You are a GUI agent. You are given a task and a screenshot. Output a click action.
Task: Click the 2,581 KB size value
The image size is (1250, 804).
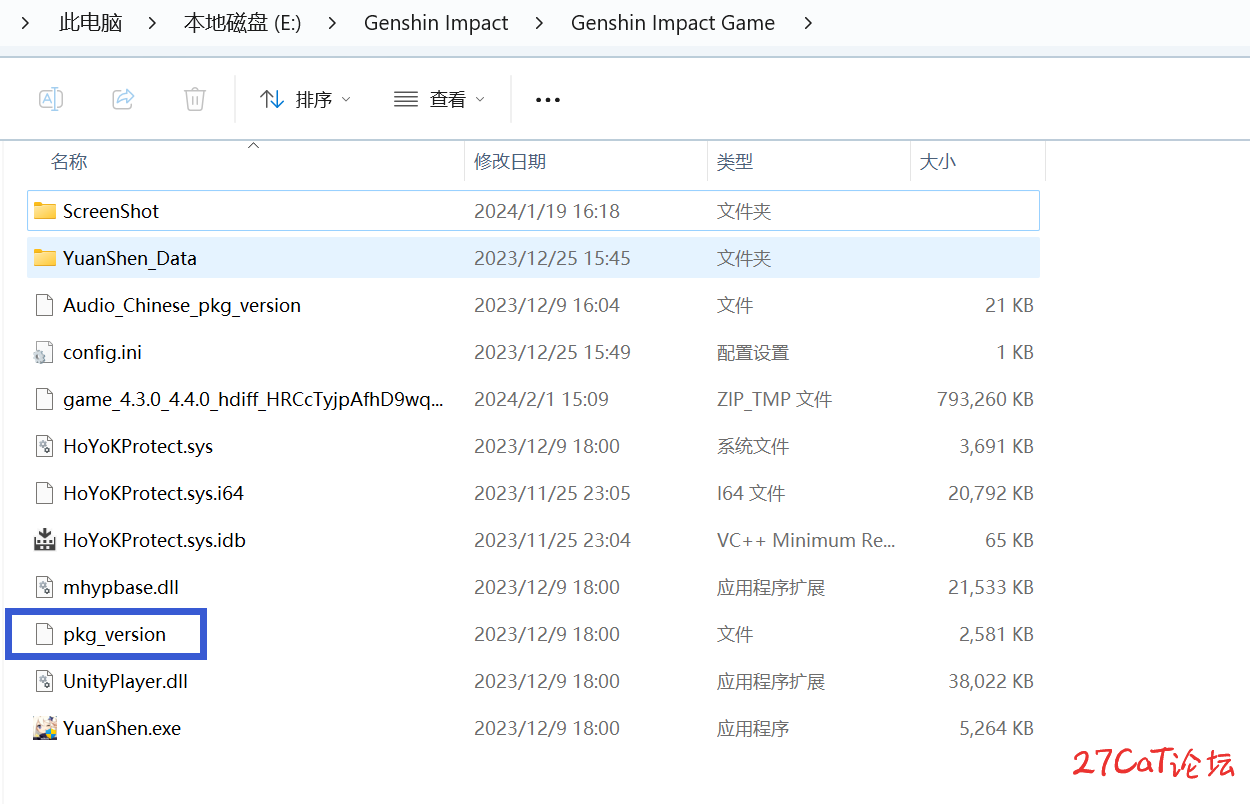996,634
